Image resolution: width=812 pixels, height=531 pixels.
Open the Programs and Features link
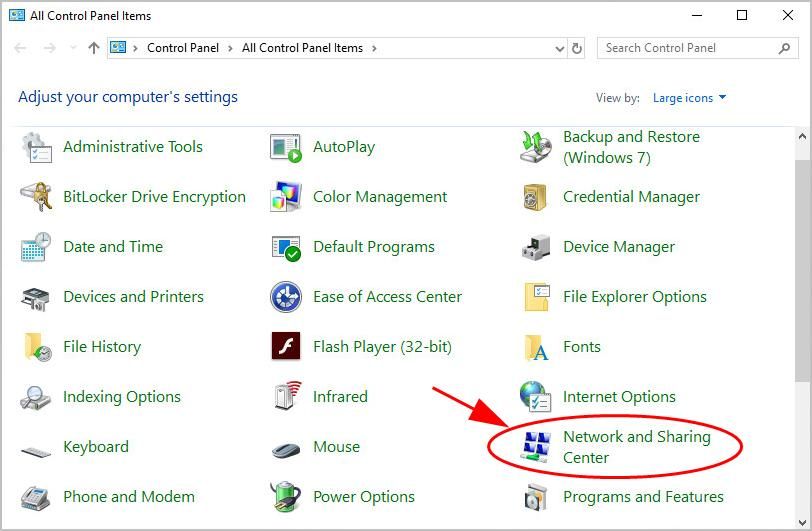pos(643,497)
